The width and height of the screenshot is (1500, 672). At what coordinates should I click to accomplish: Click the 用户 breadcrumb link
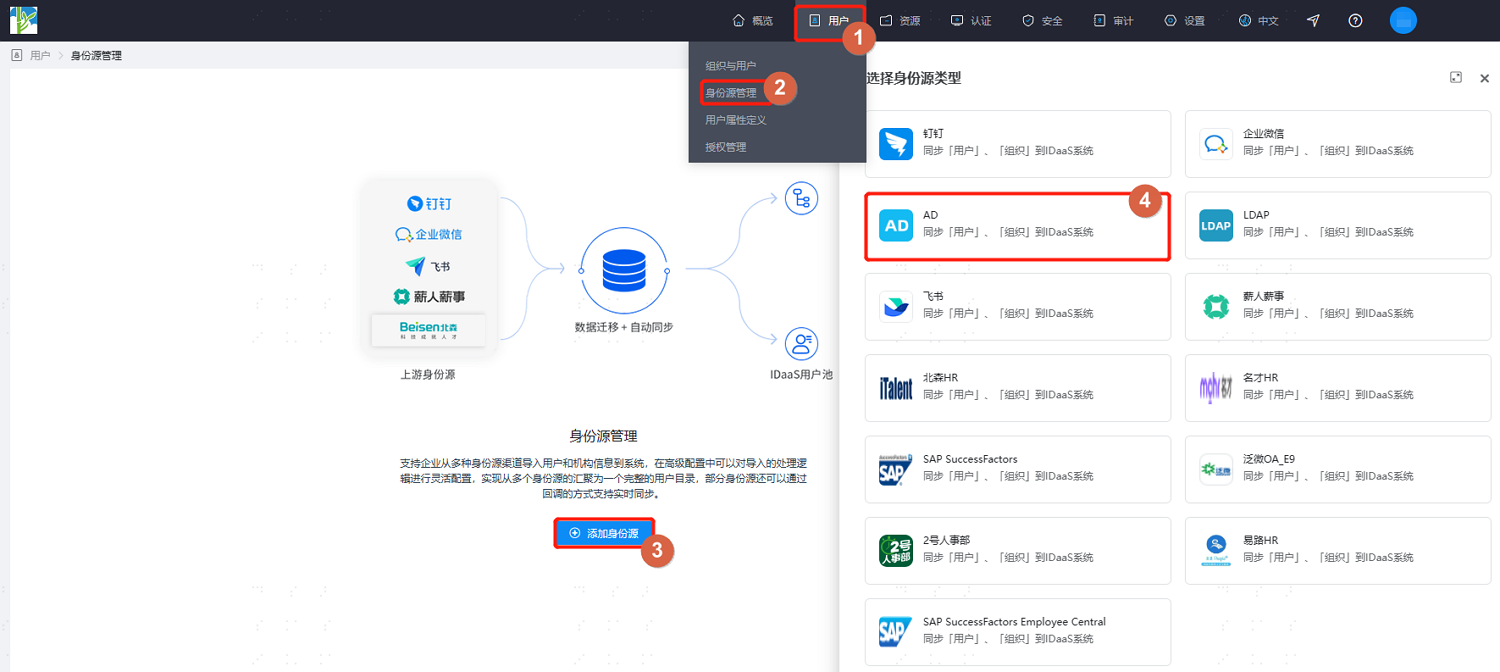point(40,56)
